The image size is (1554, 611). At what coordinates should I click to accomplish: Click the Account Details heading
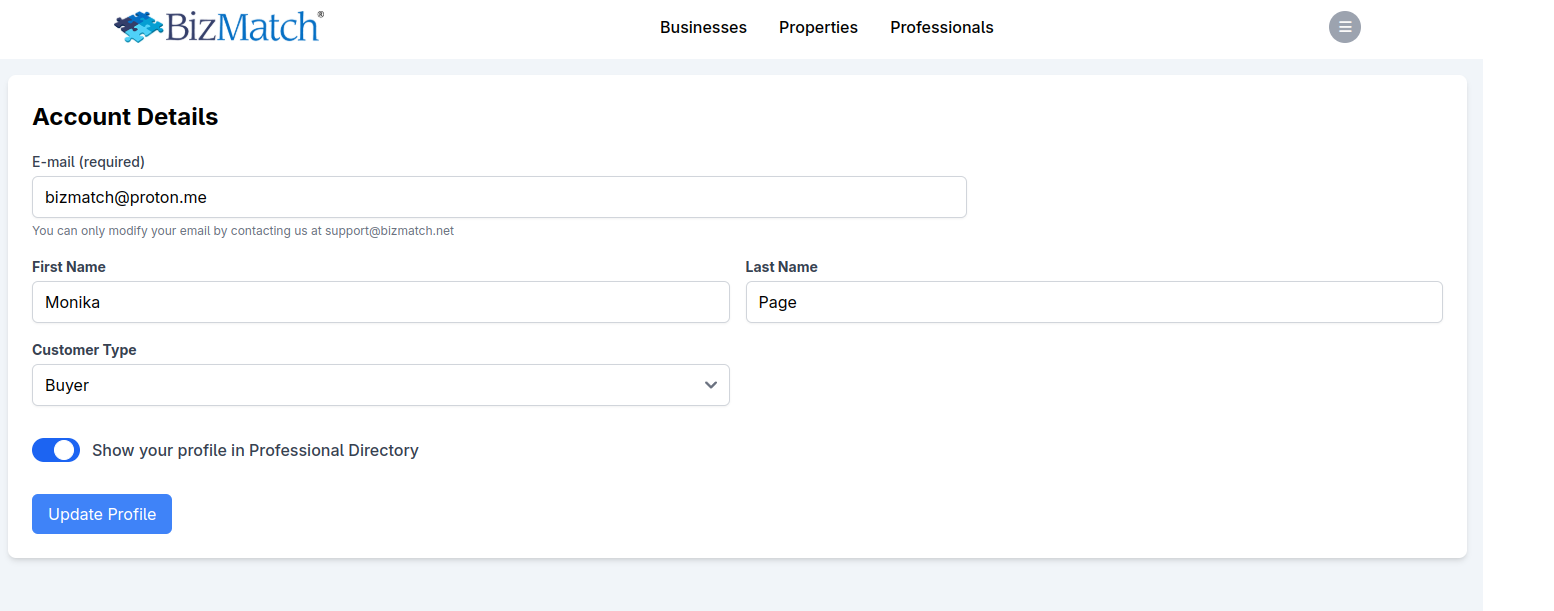125,117
